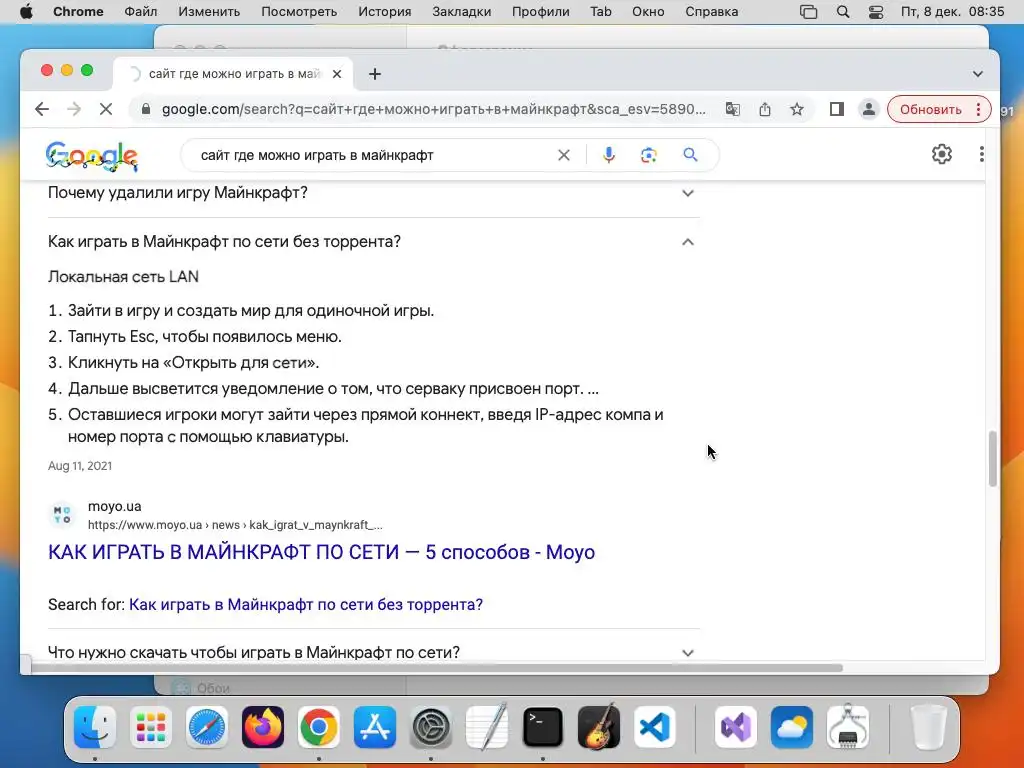Select the tab 'сайт где можно играть в май'
Viewport: 1024px width, 768px height.
click(x=234, y=74)
